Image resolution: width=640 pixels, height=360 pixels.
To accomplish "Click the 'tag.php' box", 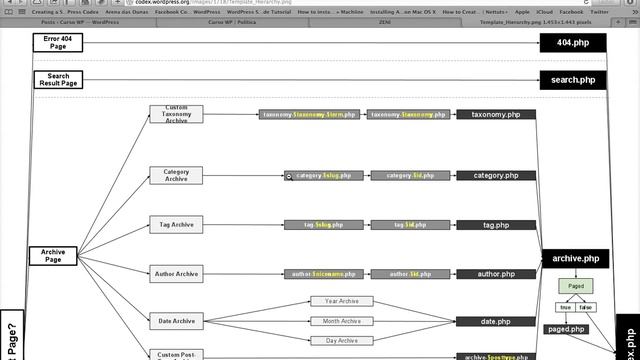I will (x=496, y=225).
